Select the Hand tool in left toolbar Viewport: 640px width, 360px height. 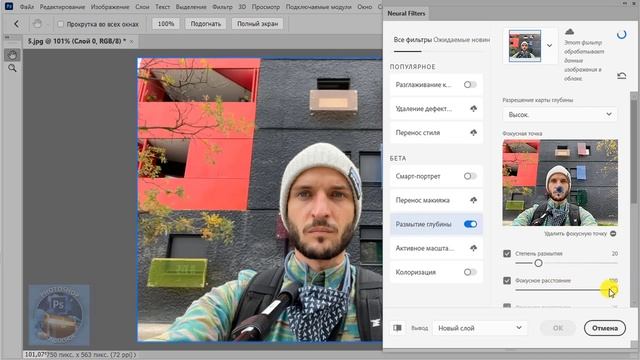tap(12, 55)
